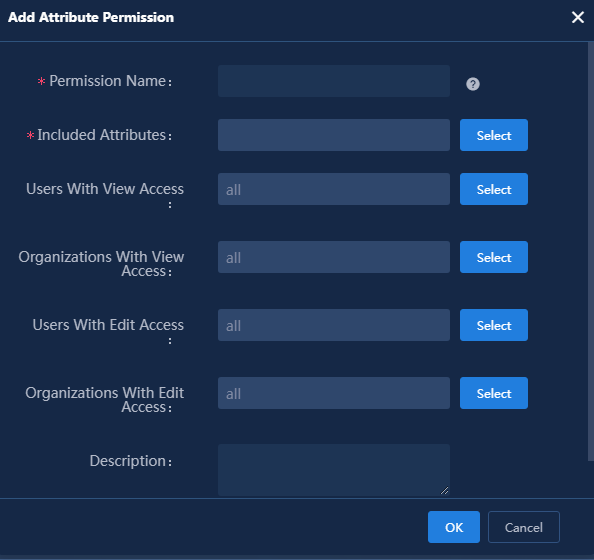Image resolution: width=594 pixels, height=560 pixels.
Task: Open Select for Organizations With View Access
Action: [494, 257]
